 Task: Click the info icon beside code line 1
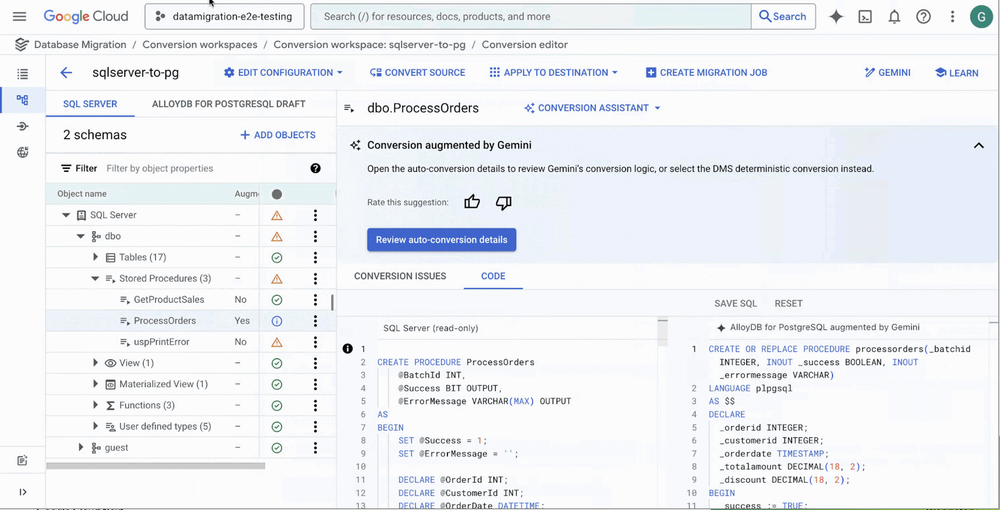pos(348,348)
